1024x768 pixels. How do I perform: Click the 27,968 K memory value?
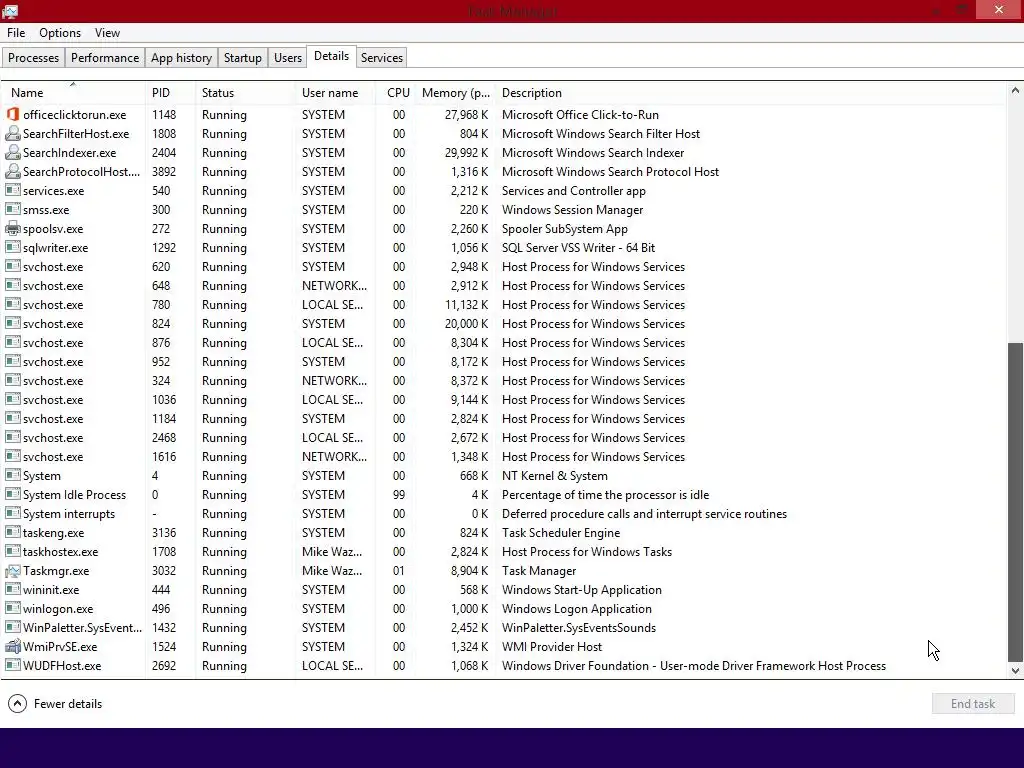466,114
